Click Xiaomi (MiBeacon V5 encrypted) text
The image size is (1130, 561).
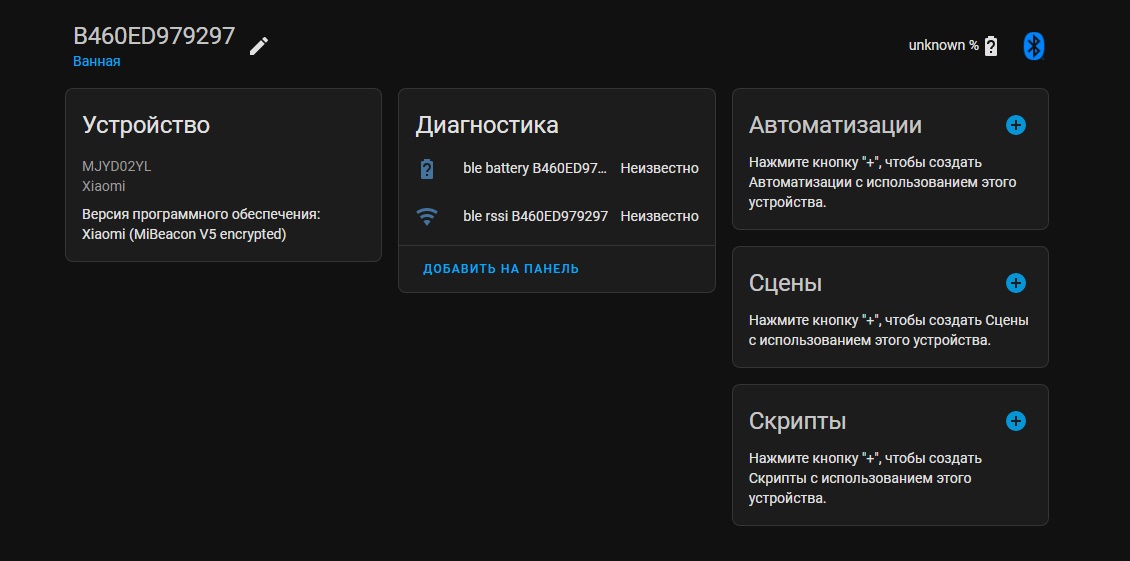(x=184, y=234)
